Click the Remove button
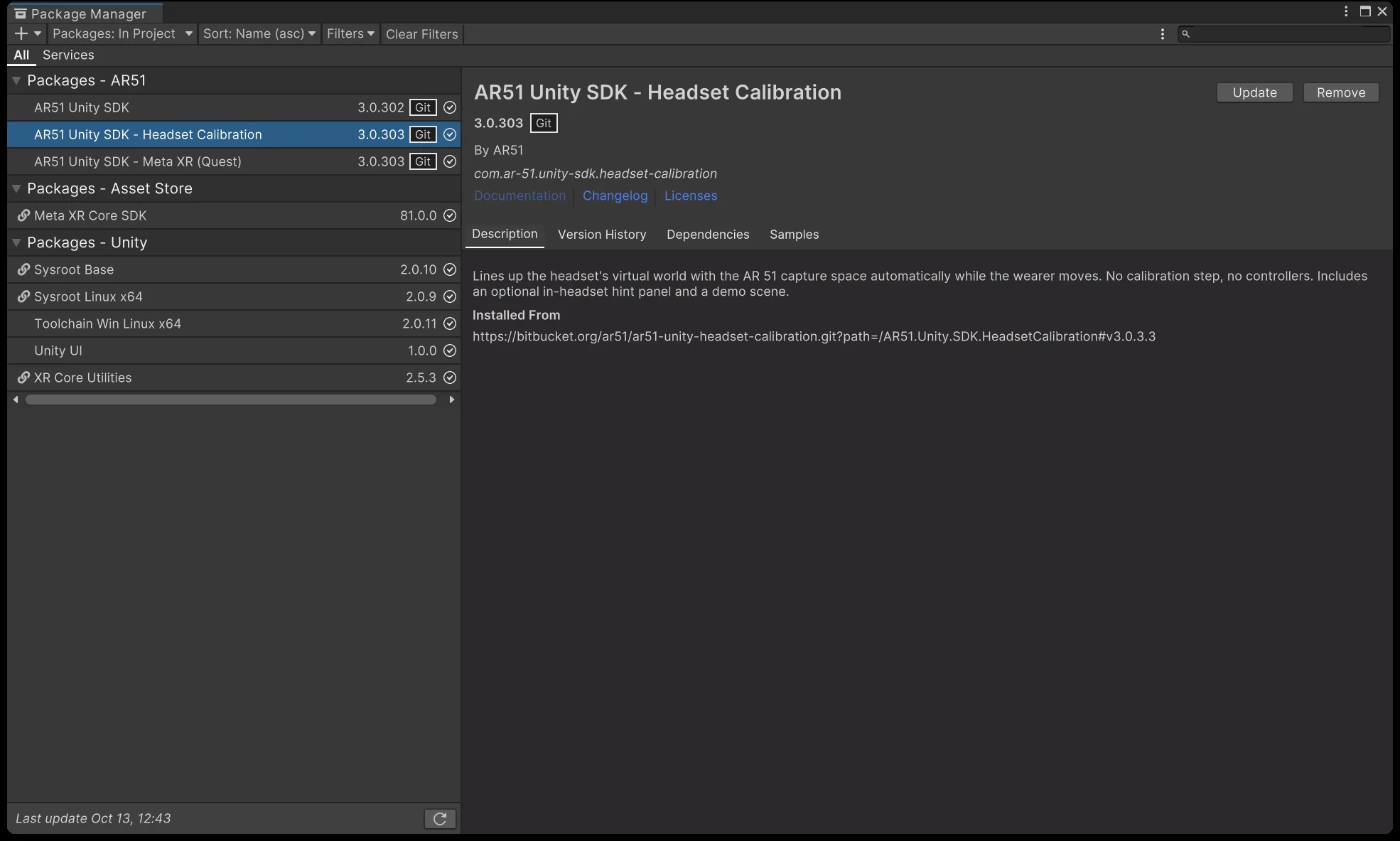 coord(1341,92)
